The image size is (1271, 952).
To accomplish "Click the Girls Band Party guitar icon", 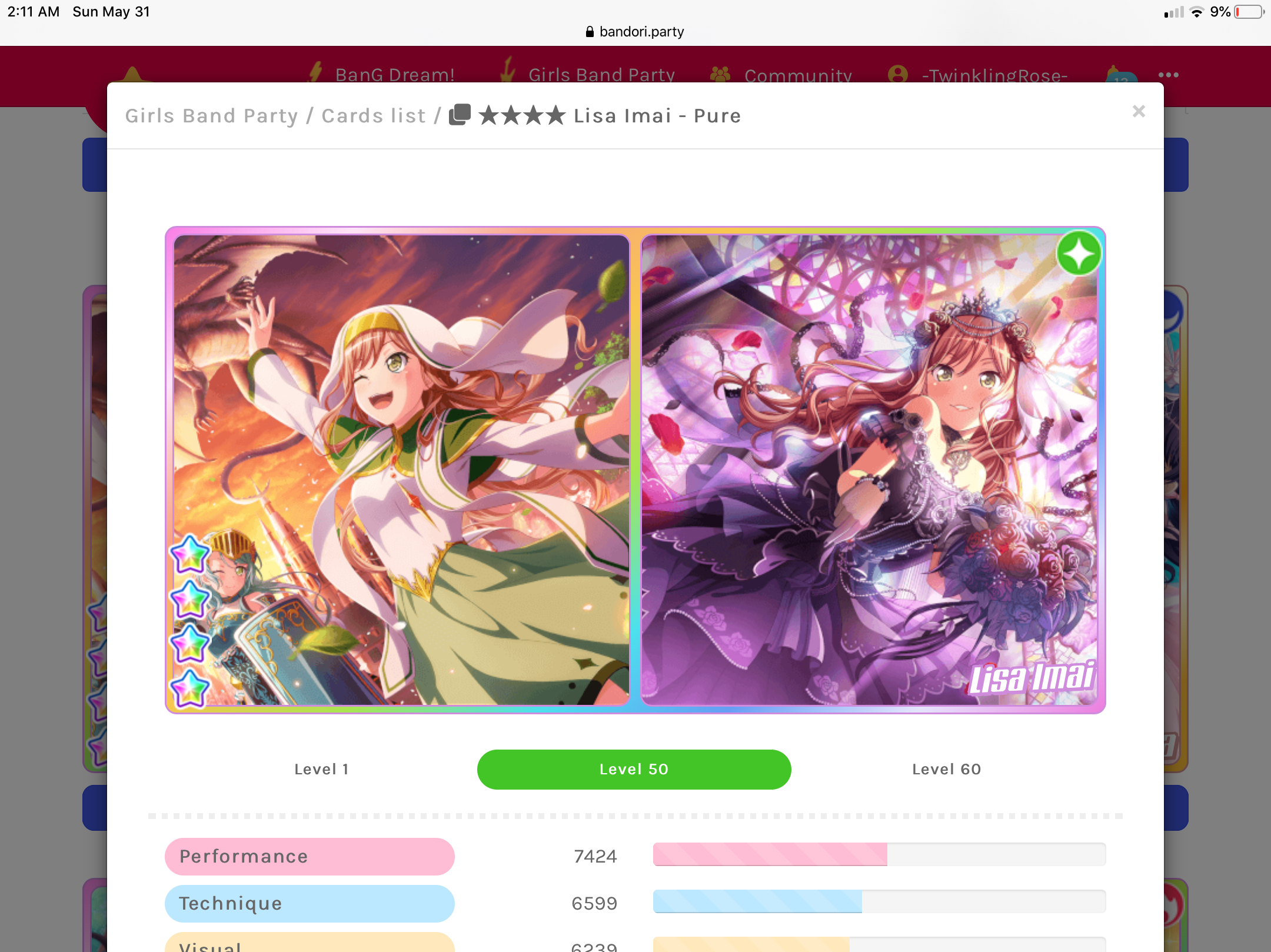I will tap(507, 69).
